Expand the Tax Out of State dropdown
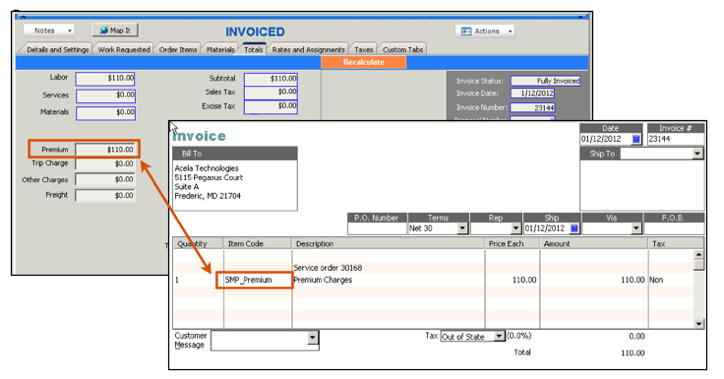The height and width of the screenshot is (379, 724). 499,336
